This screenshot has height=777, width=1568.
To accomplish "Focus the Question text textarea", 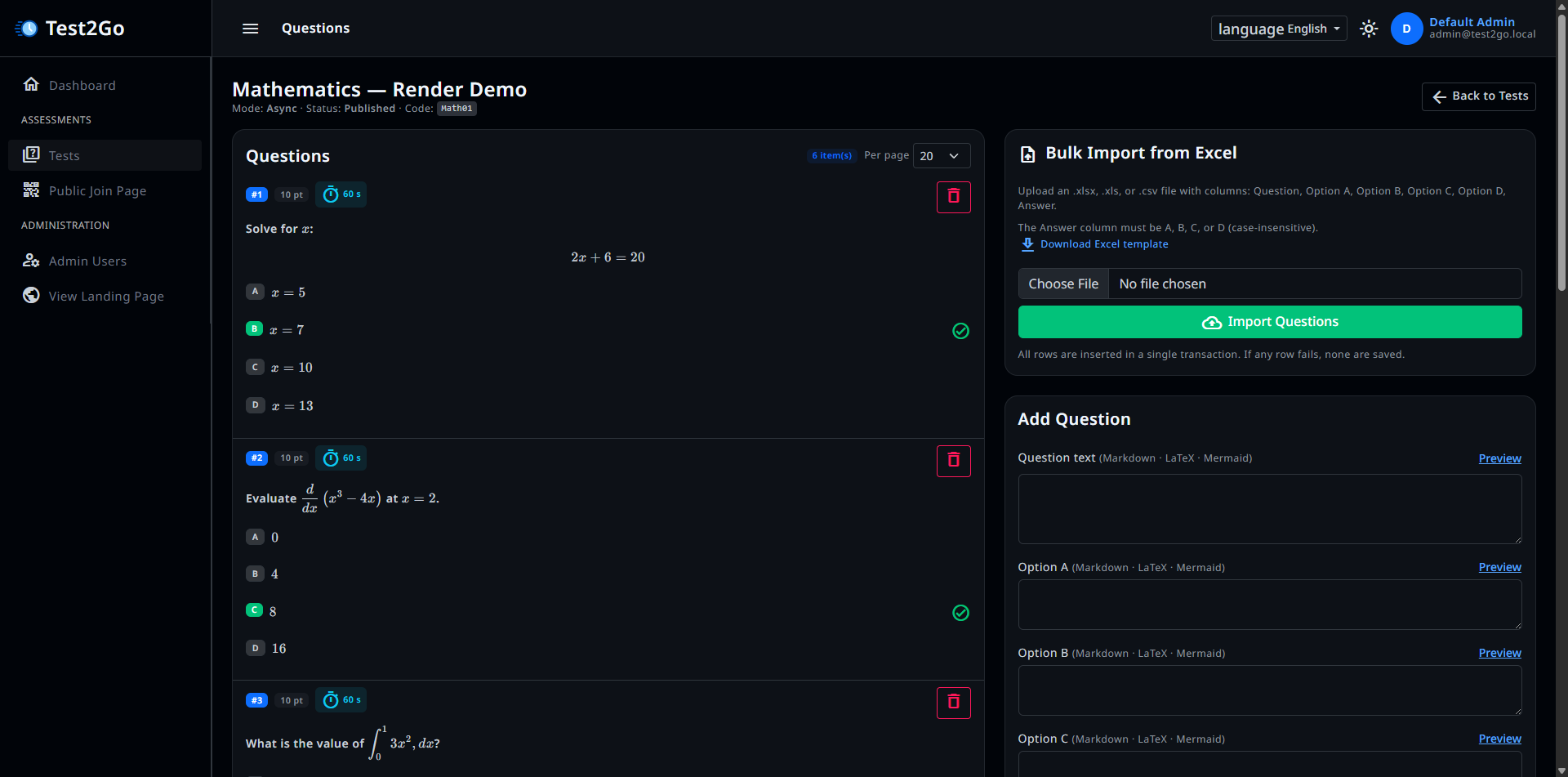I will coord(1270,508).
